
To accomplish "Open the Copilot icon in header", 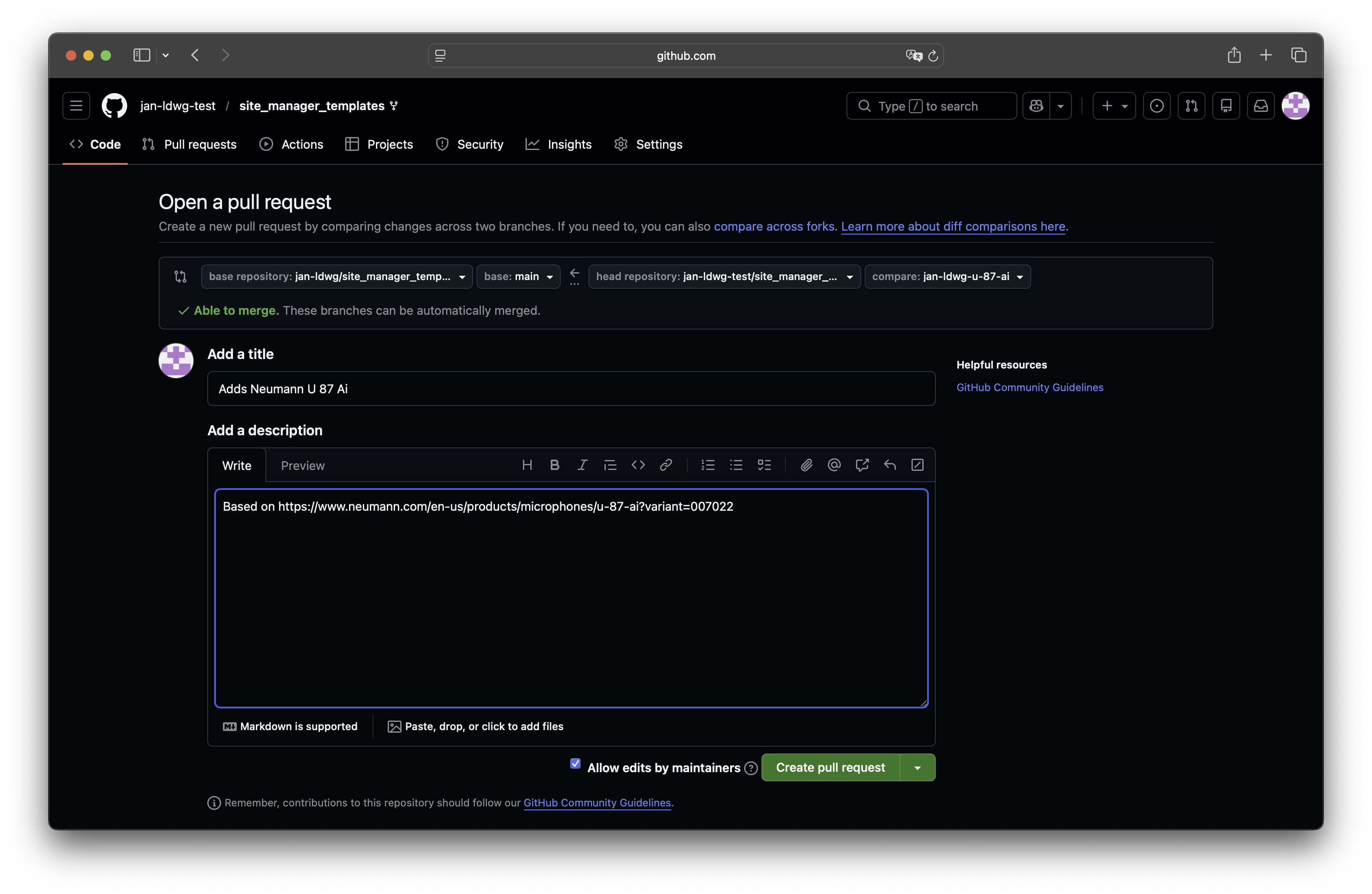I will click(1036, 106).
